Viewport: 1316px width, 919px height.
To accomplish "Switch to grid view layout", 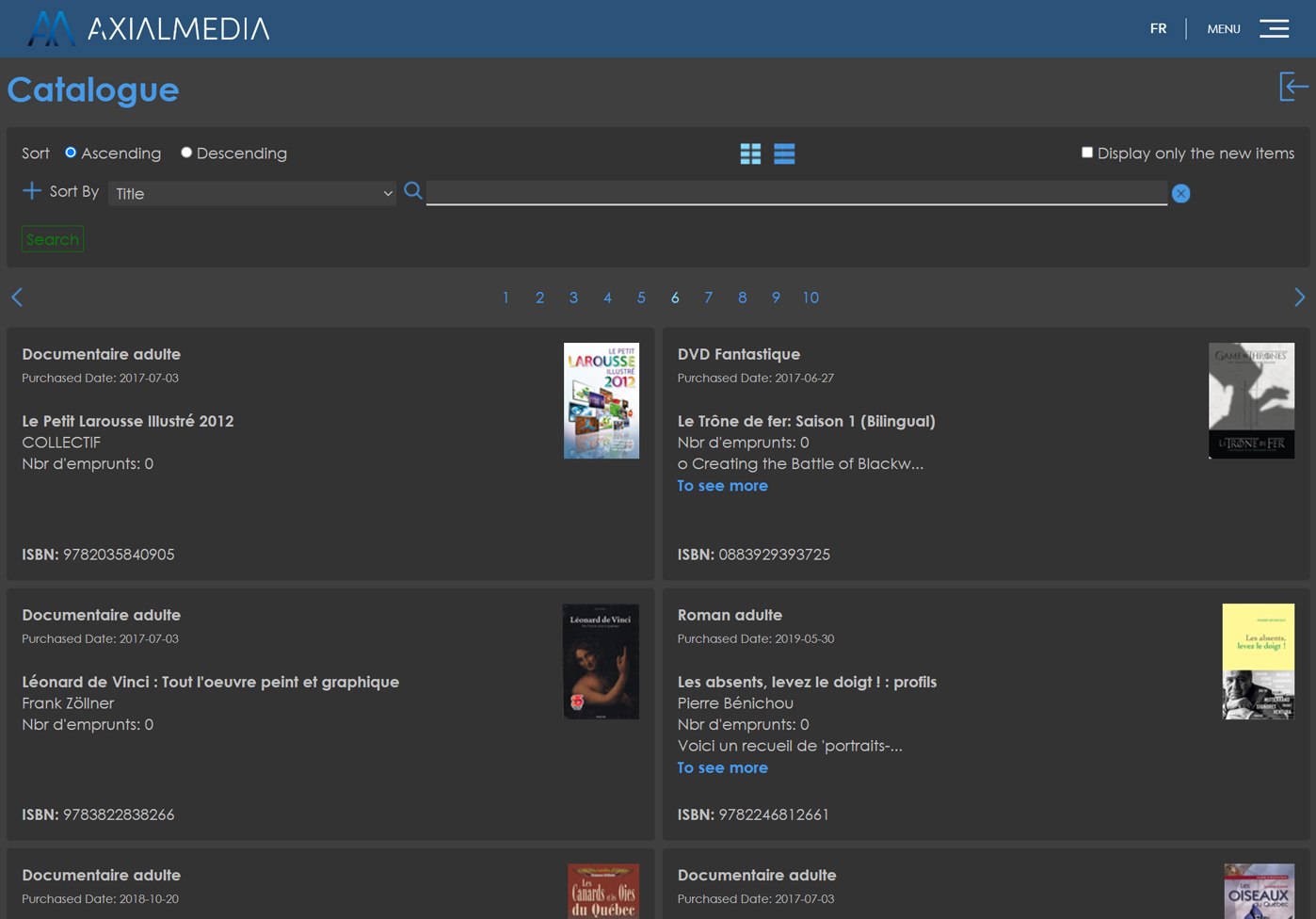I will (750, 153).
